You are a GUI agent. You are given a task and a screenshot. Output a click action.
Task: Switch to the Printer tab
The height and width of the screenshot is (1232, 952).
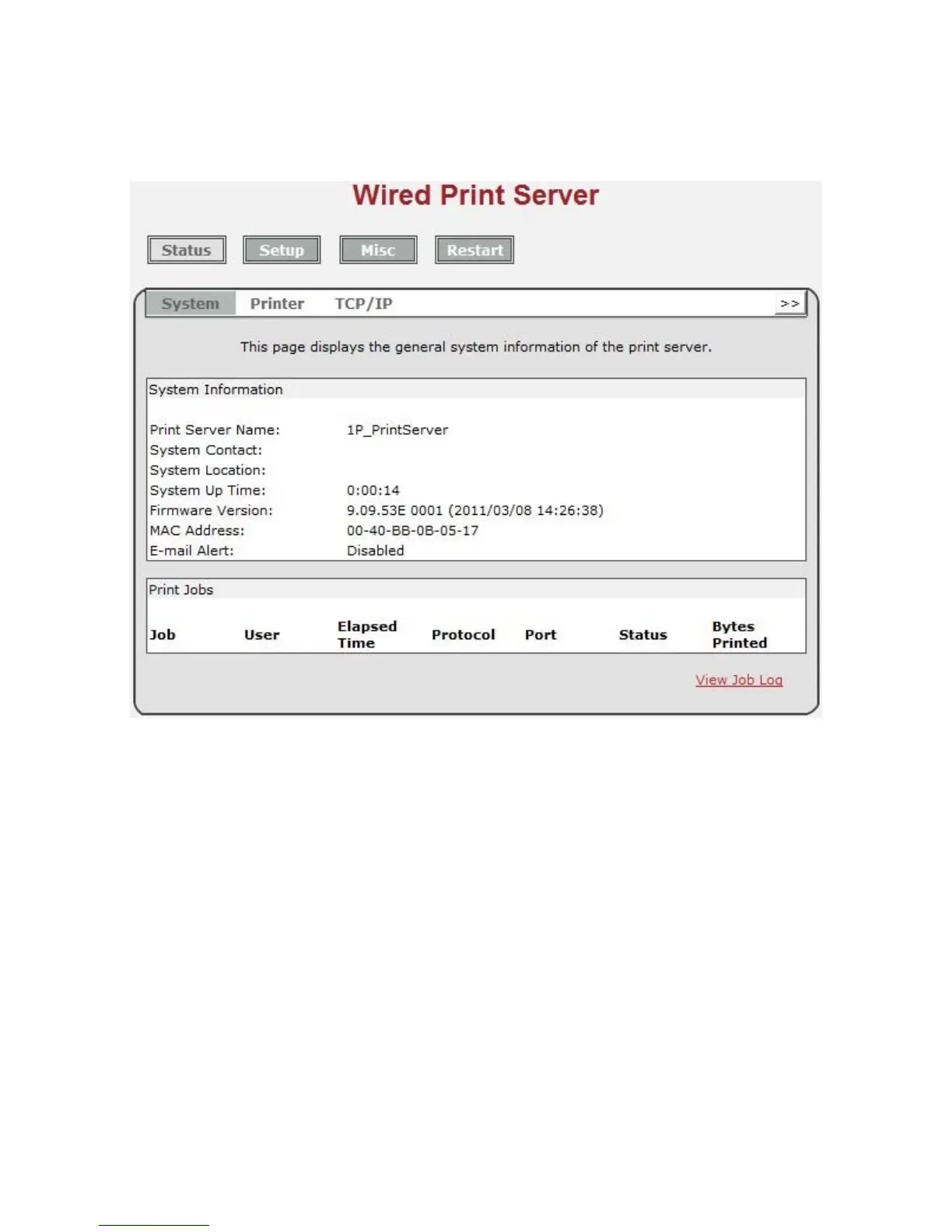[x=277, y=303]
